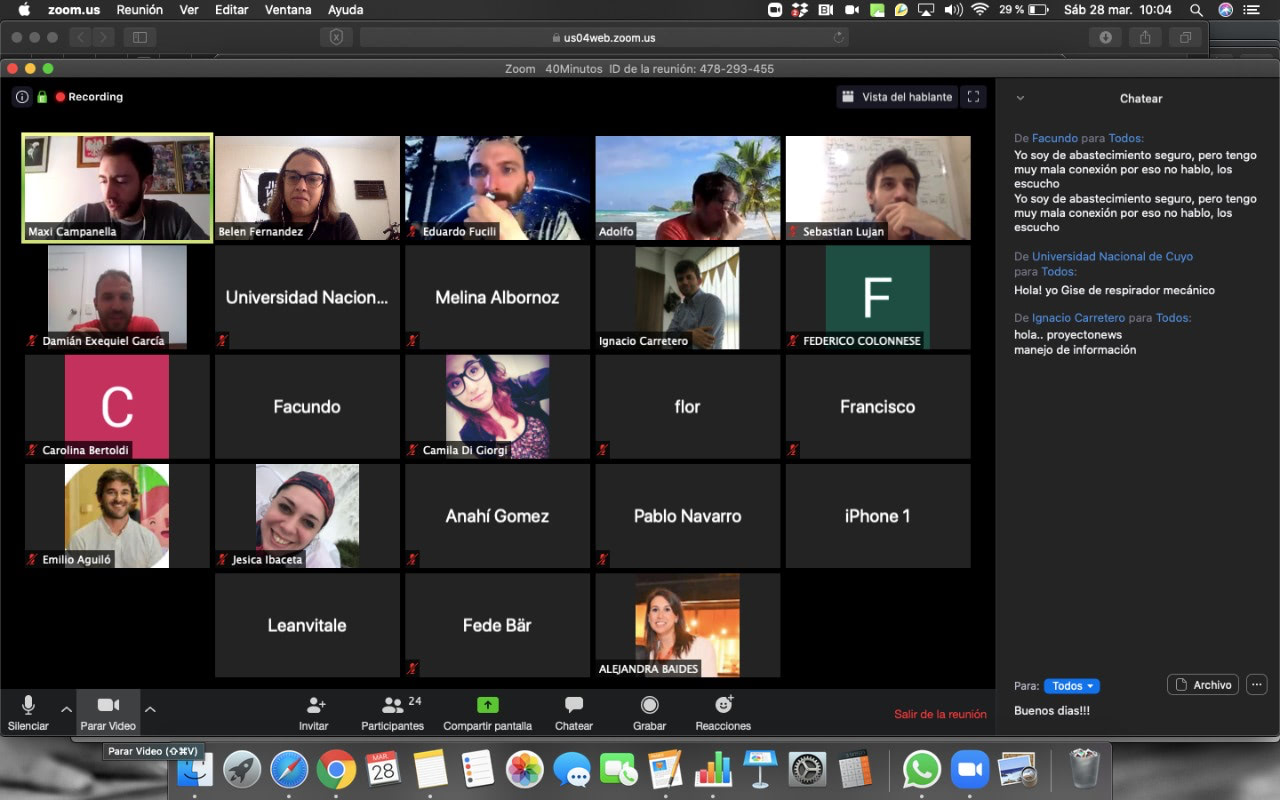Open Zoom app in the dock

(x=968, y=769)
